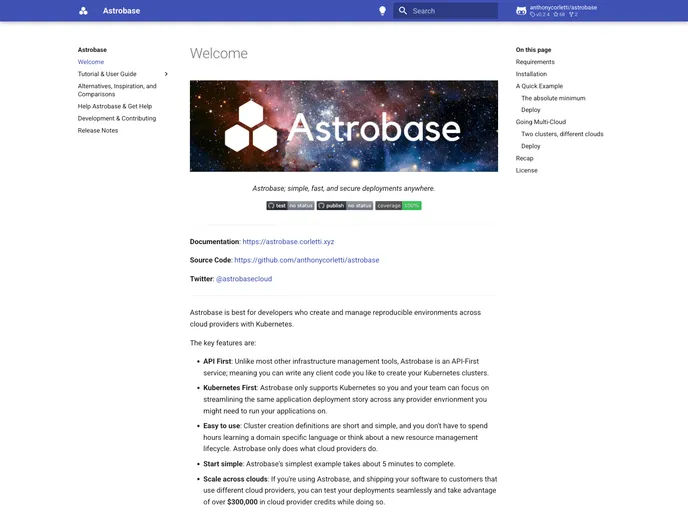The height and width of the screenshot is (512, 688).
Task: Open Release Notes page
Action: pyautogui.click(x=98, y=130)
